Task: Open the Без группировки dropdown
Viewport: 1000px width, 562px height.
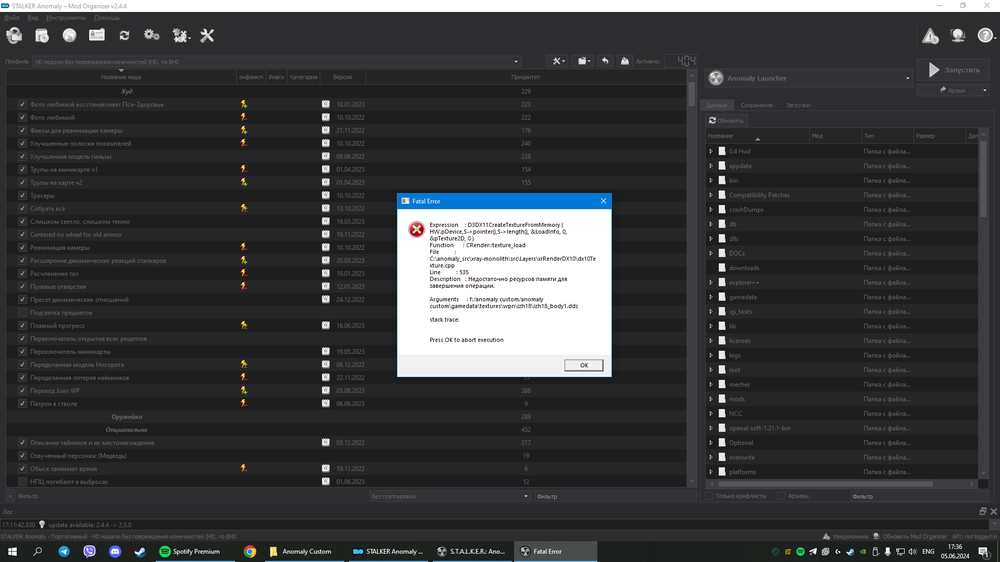Action: (x=450, y=496)
